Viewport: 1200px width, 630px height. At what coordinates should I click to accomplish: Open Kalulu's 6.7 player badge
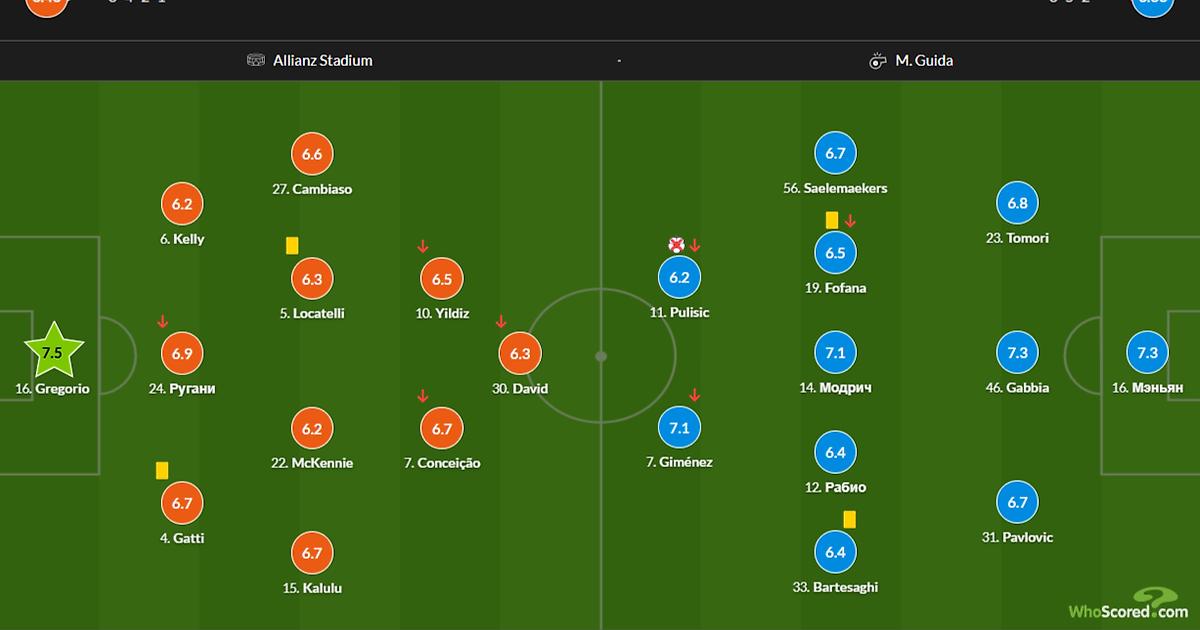pyautogui.click(x=312, y=553)
